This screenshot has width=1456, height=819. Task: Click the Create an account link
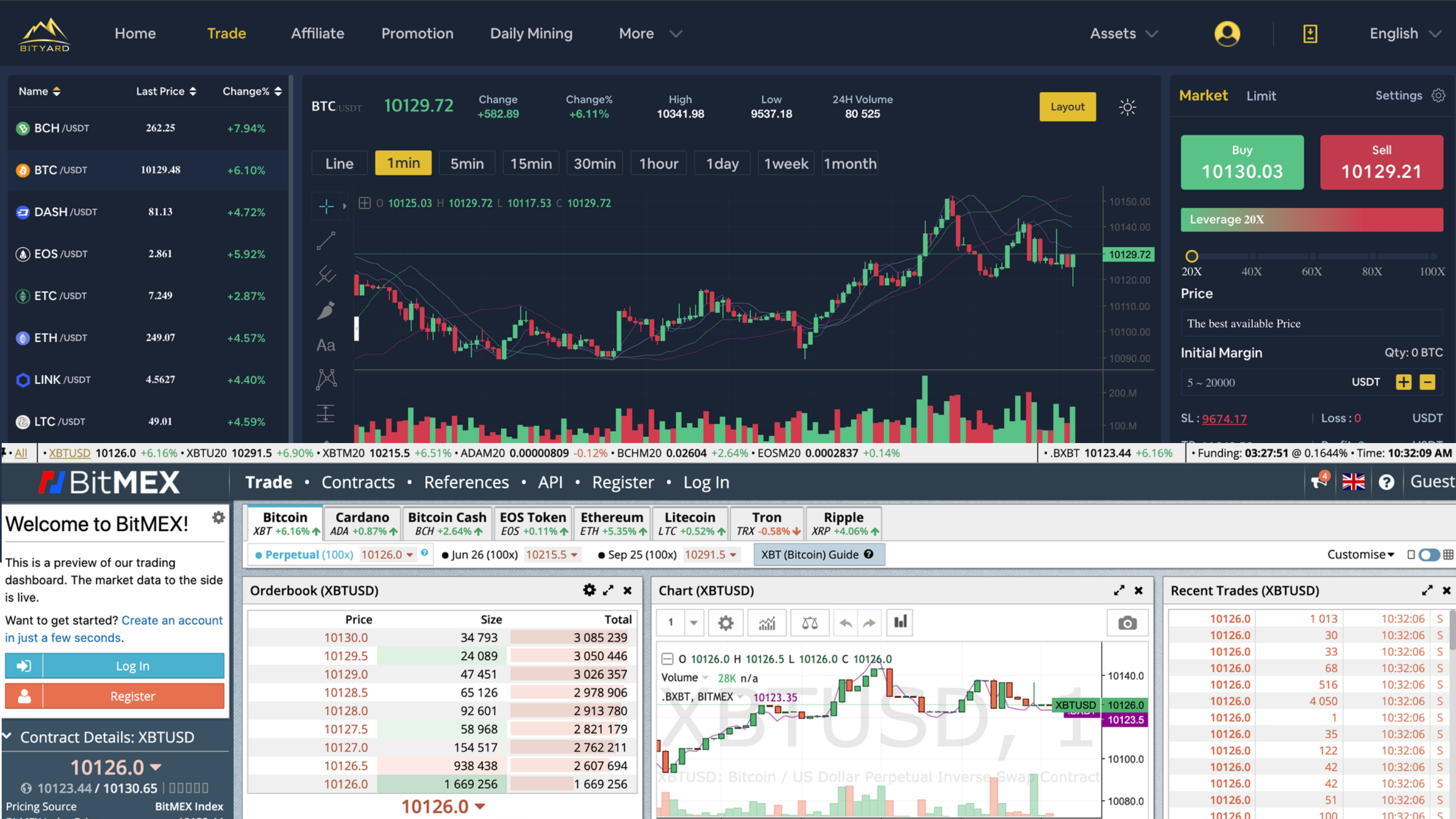[172, 620]
